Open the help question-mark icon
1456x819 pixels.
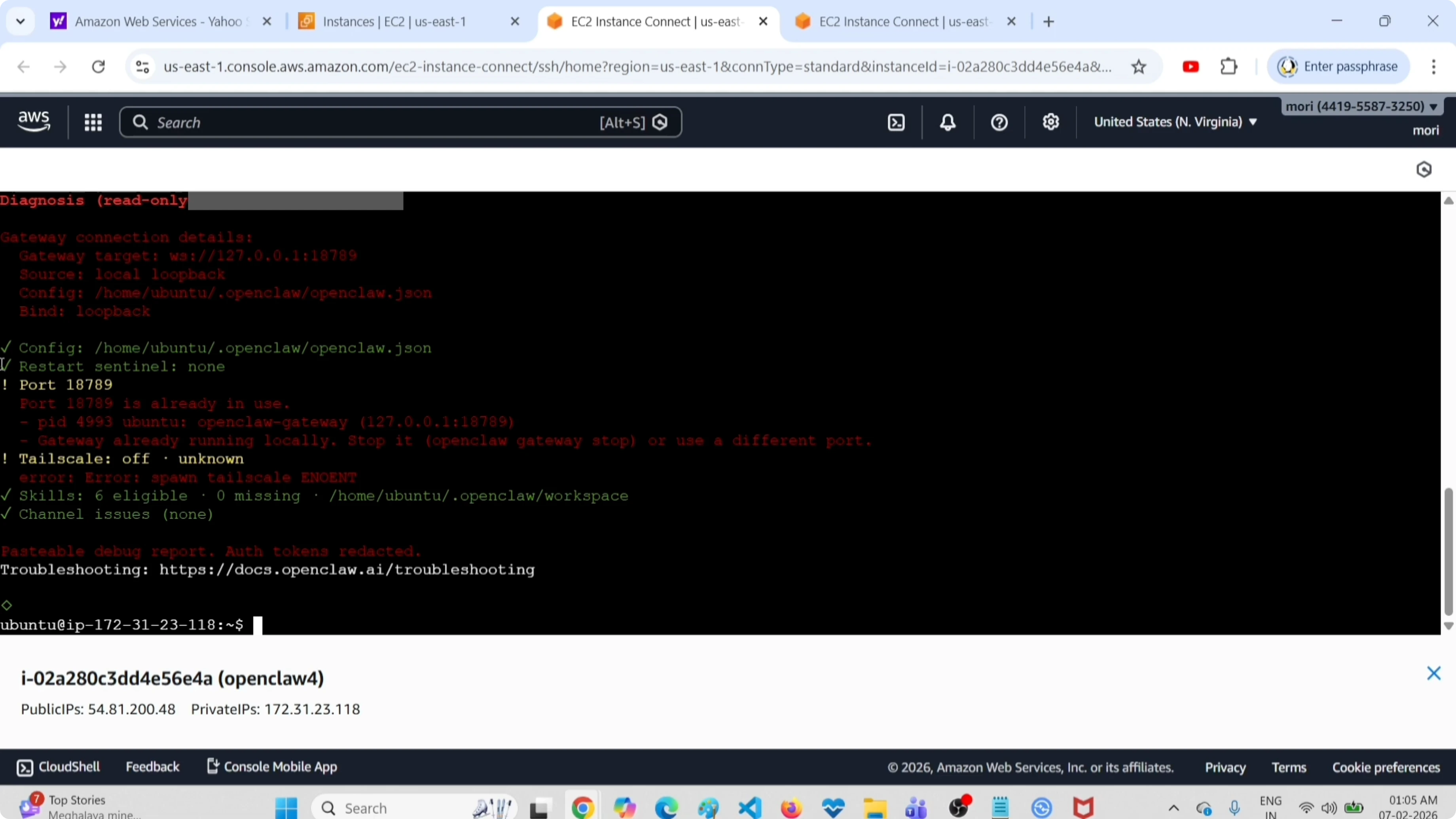click(x=999, y=121)
